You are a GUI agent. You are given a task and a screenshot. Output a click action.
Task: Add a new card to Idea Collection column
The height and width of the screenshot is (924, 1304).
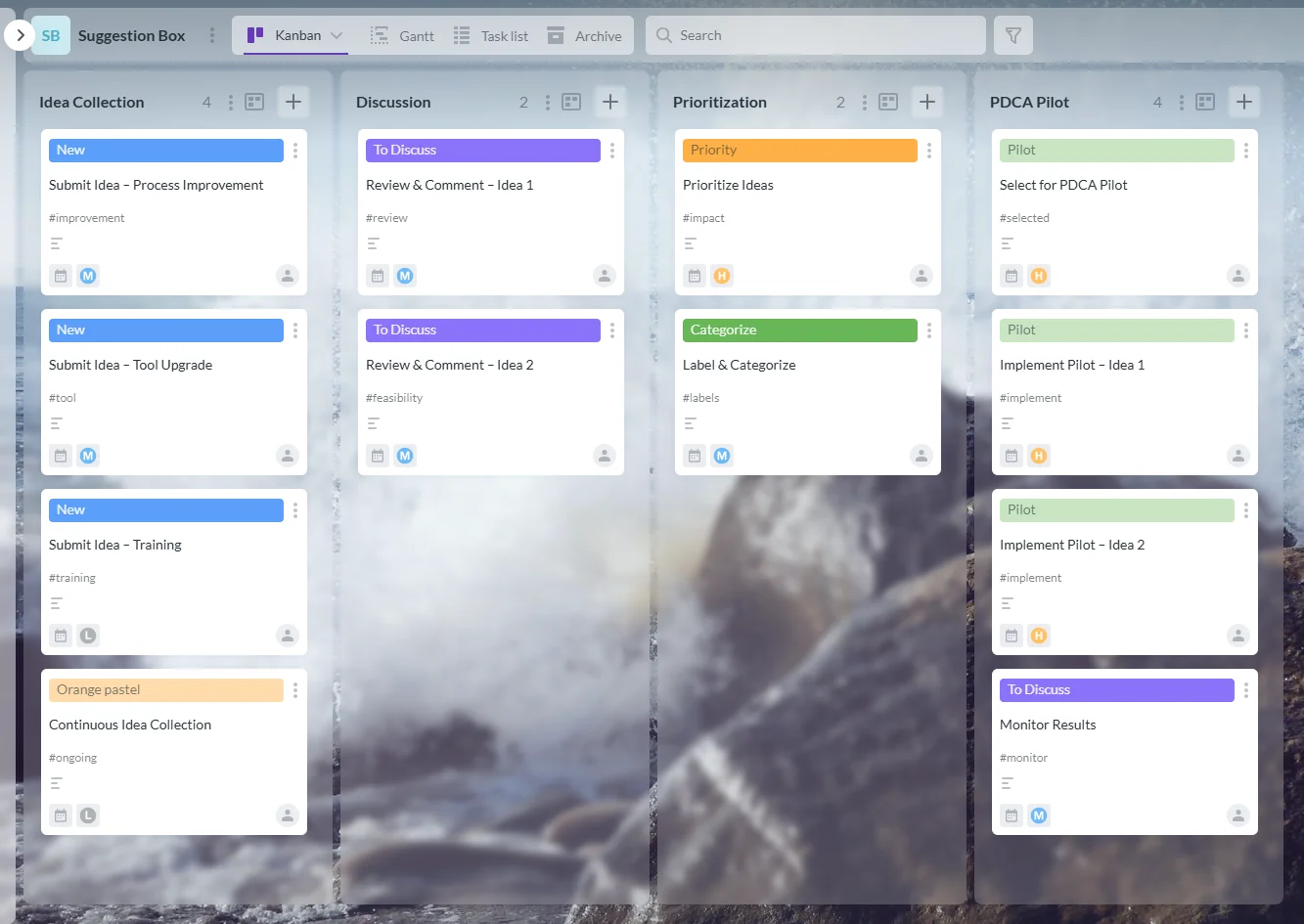coord(292,101)
